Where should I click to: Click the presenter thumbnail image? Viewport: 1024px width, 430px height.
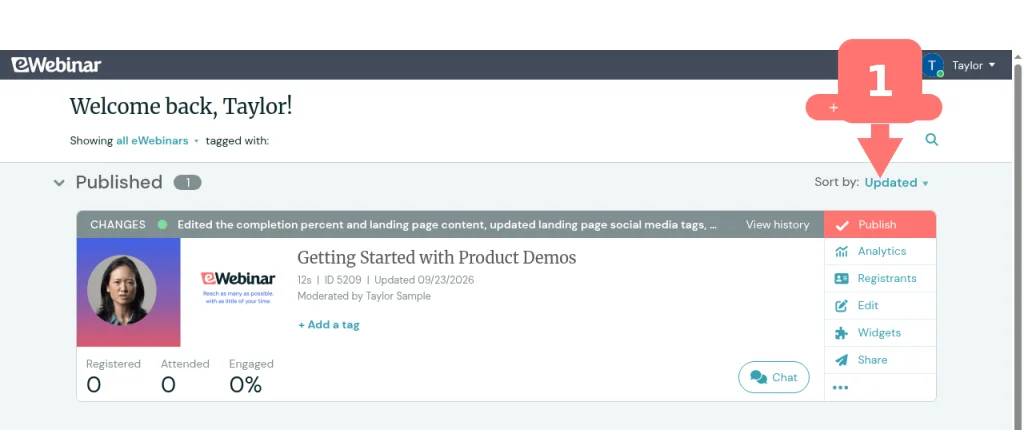pyautogui.click(x=129, y=291)
